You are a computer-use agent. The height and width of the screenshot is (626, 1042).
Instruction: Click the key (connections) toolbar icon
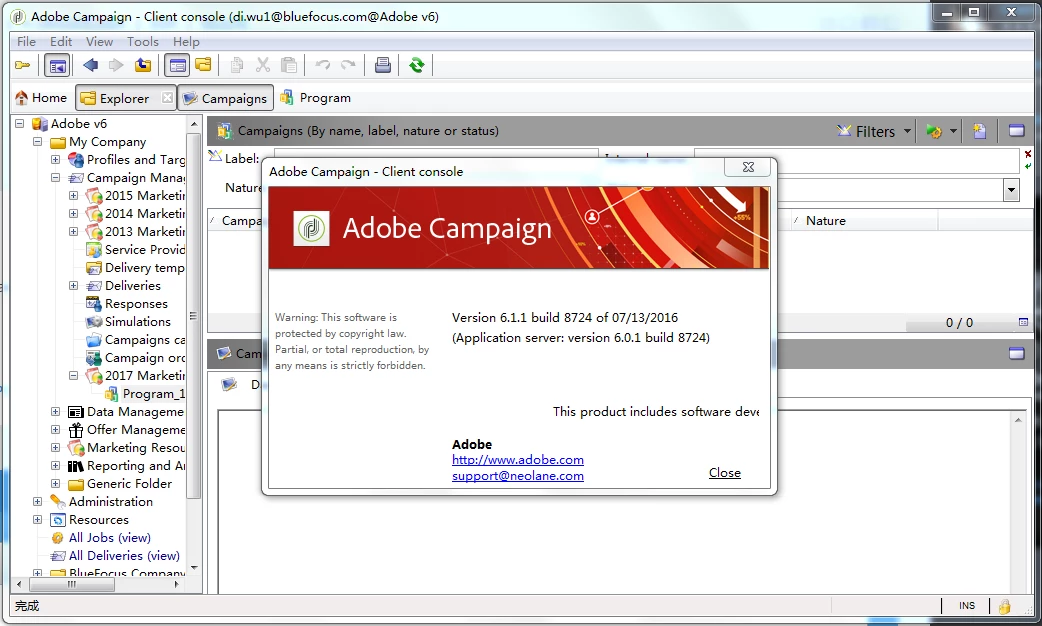pos(23,65)
